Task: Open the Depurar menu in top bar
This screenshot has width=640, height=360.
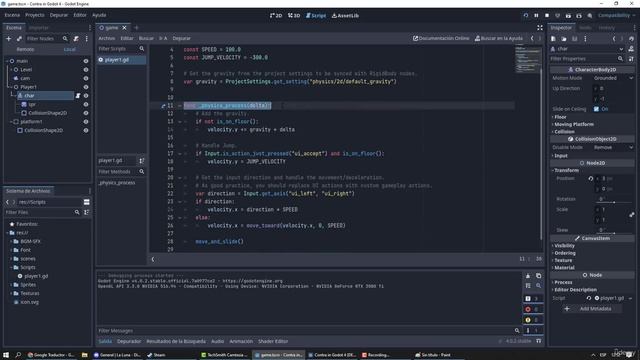Action: click(x=59, y=15)
